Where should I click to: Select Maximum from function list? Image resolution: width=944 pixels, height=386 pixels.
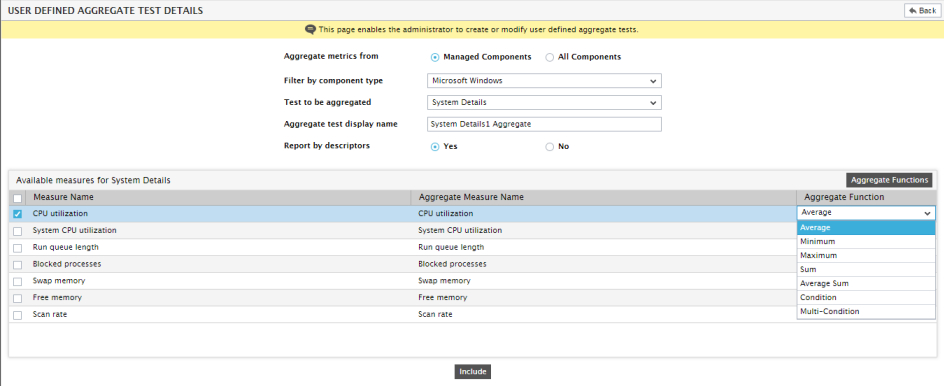click(866, 255)
